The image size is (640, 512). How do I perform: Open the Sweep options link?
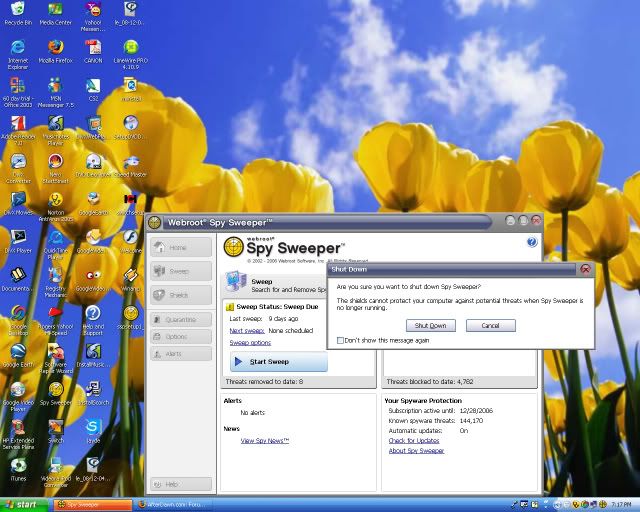tap(250, 343)
